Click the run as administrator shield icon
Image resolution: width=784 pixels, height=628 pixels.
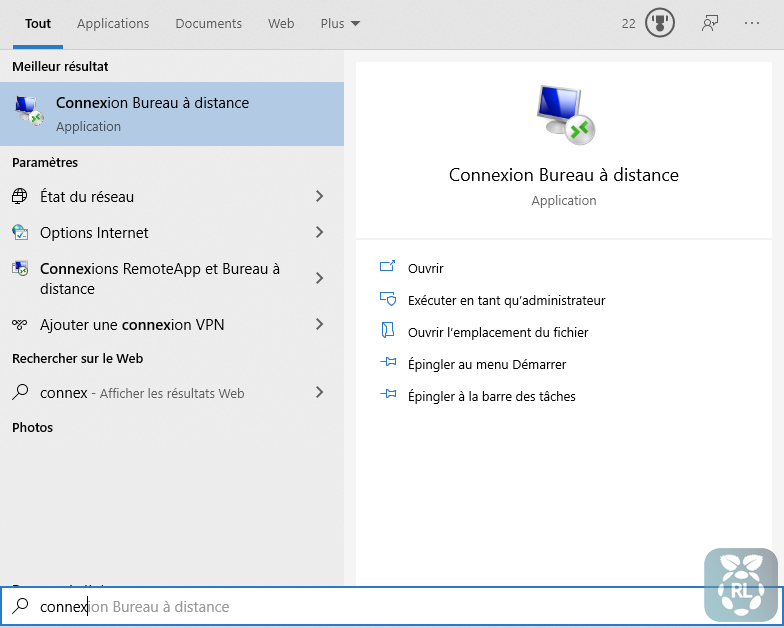coord(388,298)
